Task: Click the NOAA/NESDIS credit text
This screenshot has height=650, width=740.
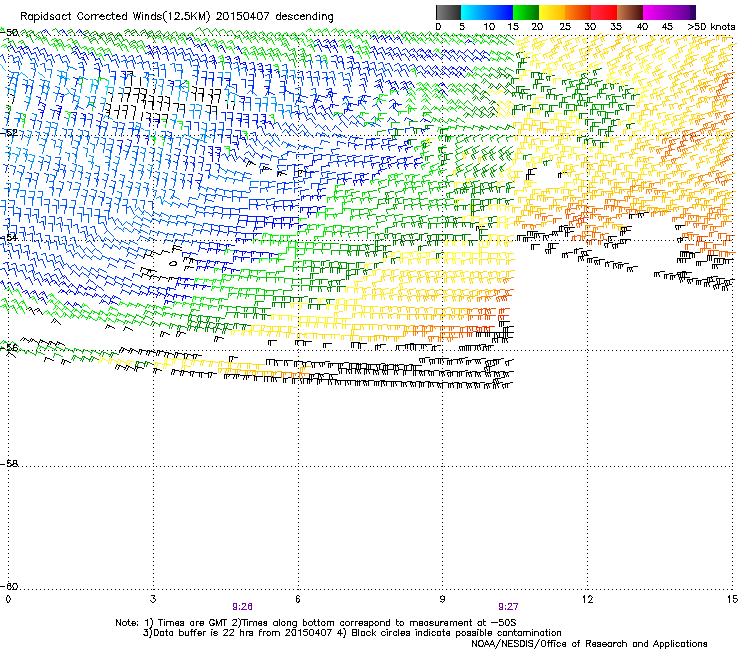Action: (x=589, y=643)
